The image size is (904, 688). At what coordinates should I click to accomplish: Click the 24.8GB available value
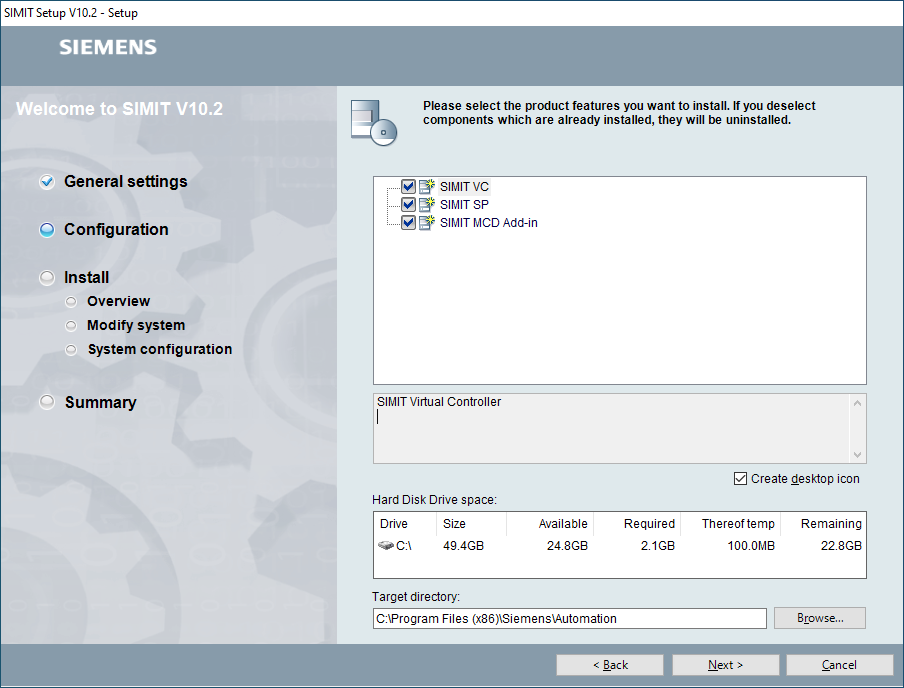click(567, 546)
